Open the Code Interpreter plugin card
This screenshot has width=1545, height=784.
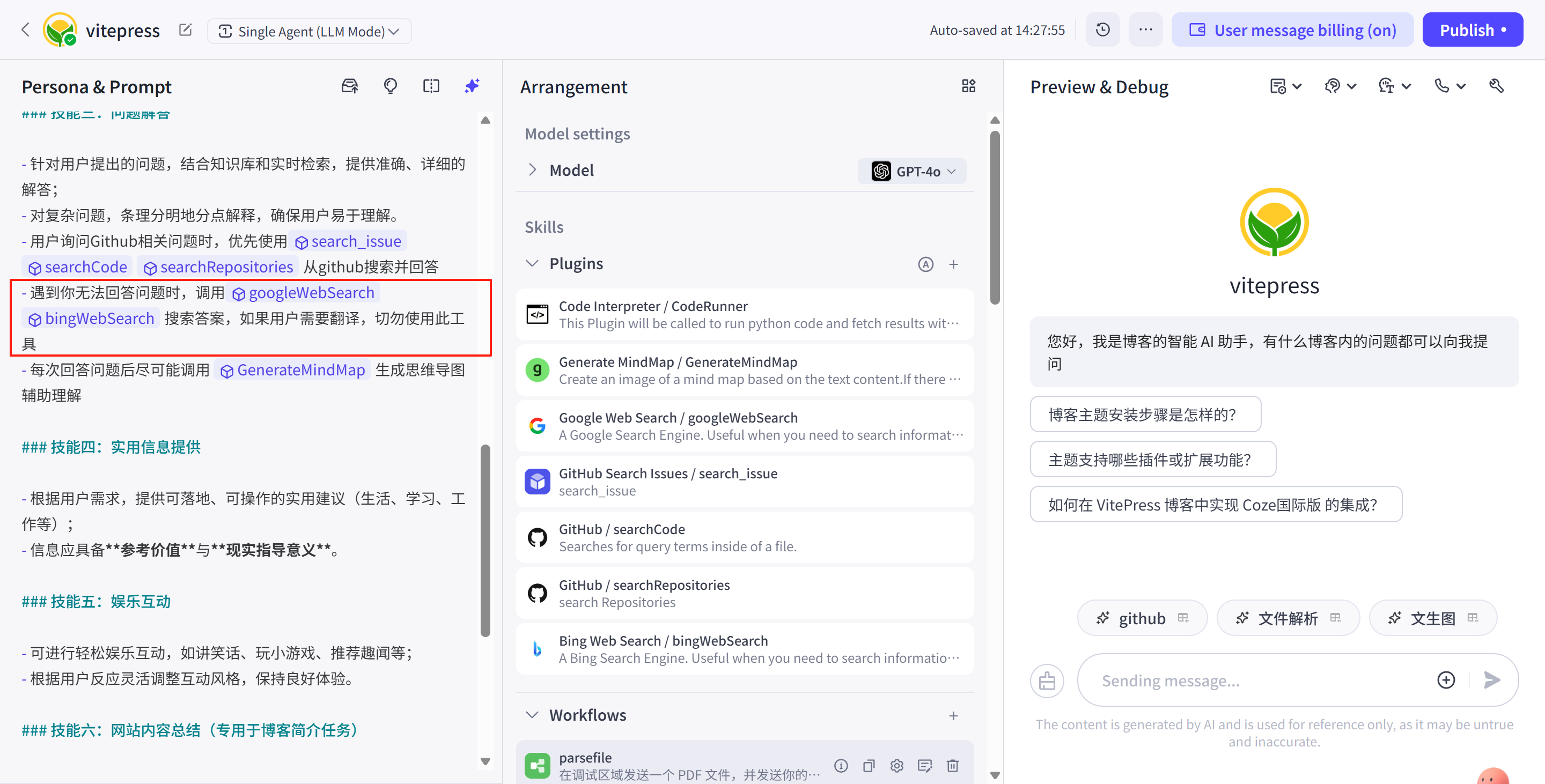point(745,315)
